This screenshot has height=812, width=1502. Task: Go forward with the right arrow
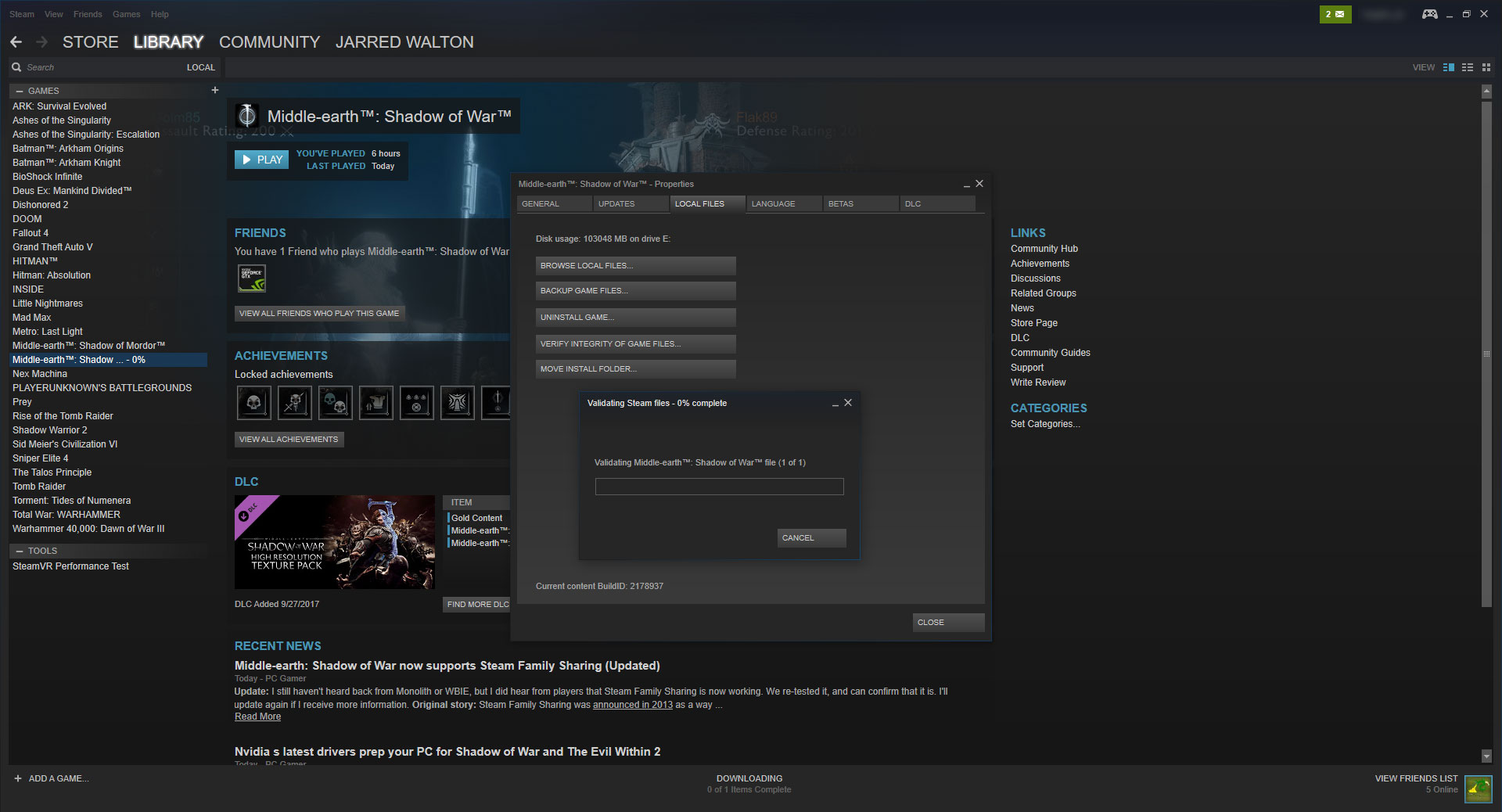coord(42,42)
